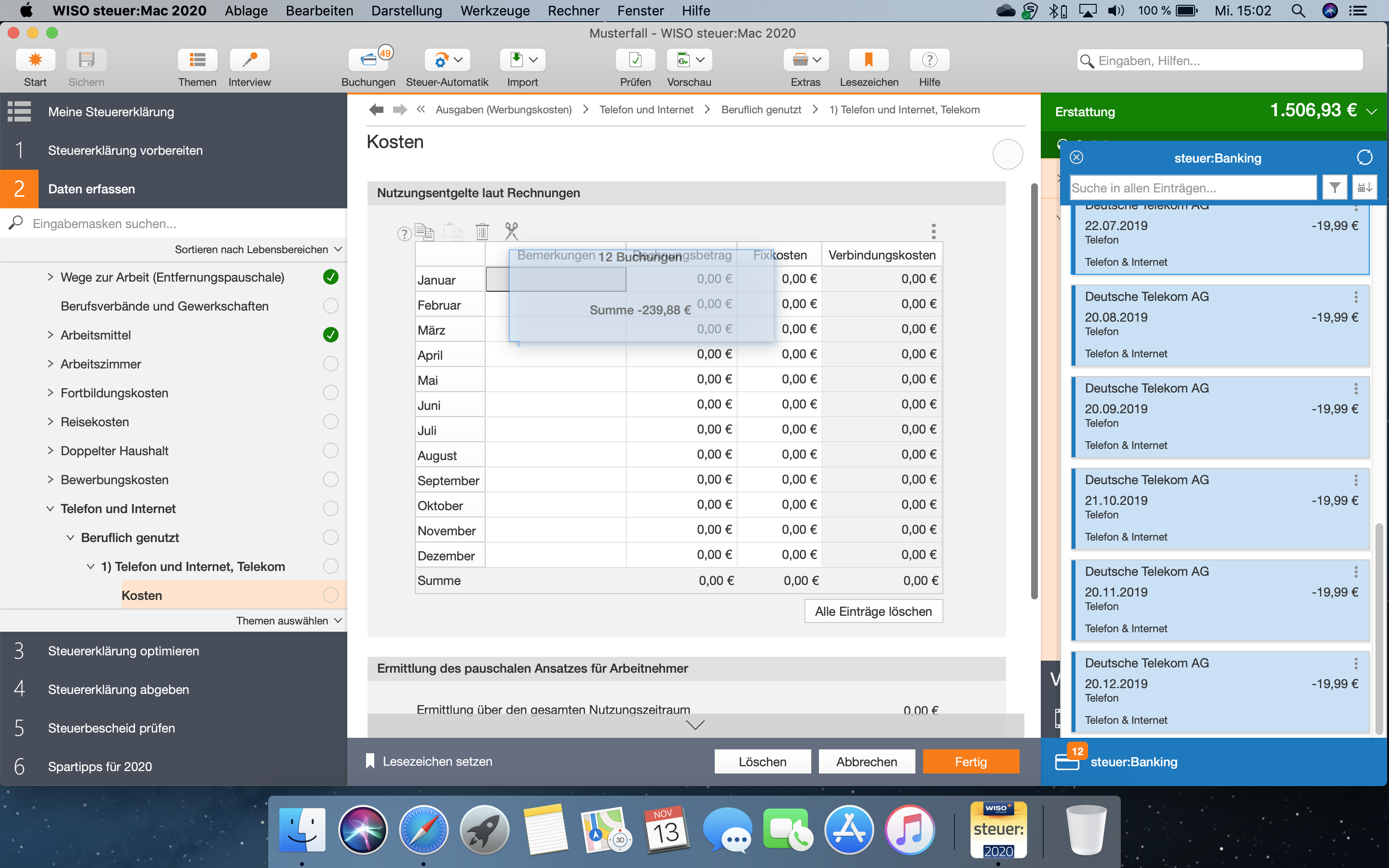Expand Wege zur Arbeit (Entfernungspauschale)
Image resolution: width=1389 pixels, height=868 pixels.
[x=51, y=277]
